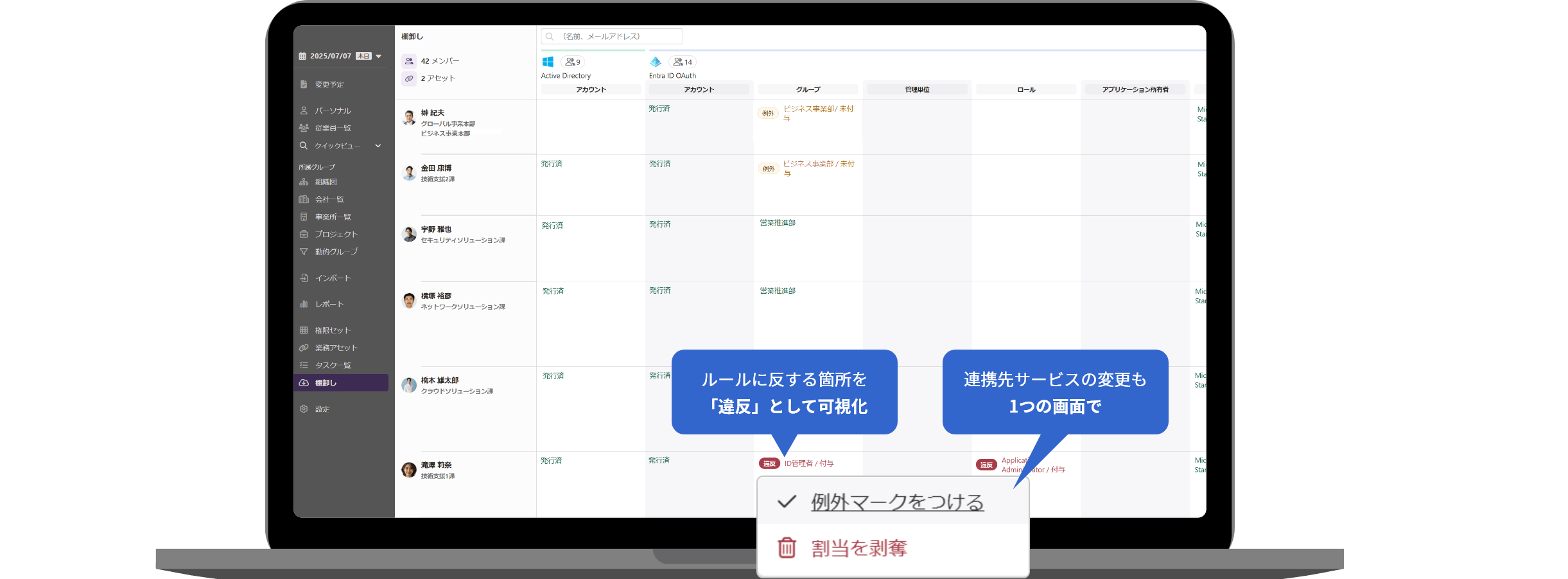This screenshot has width=1568, height=579.
Task: Click the ID管理者 / 付与 violation link
Action: (x=810, y=463)
